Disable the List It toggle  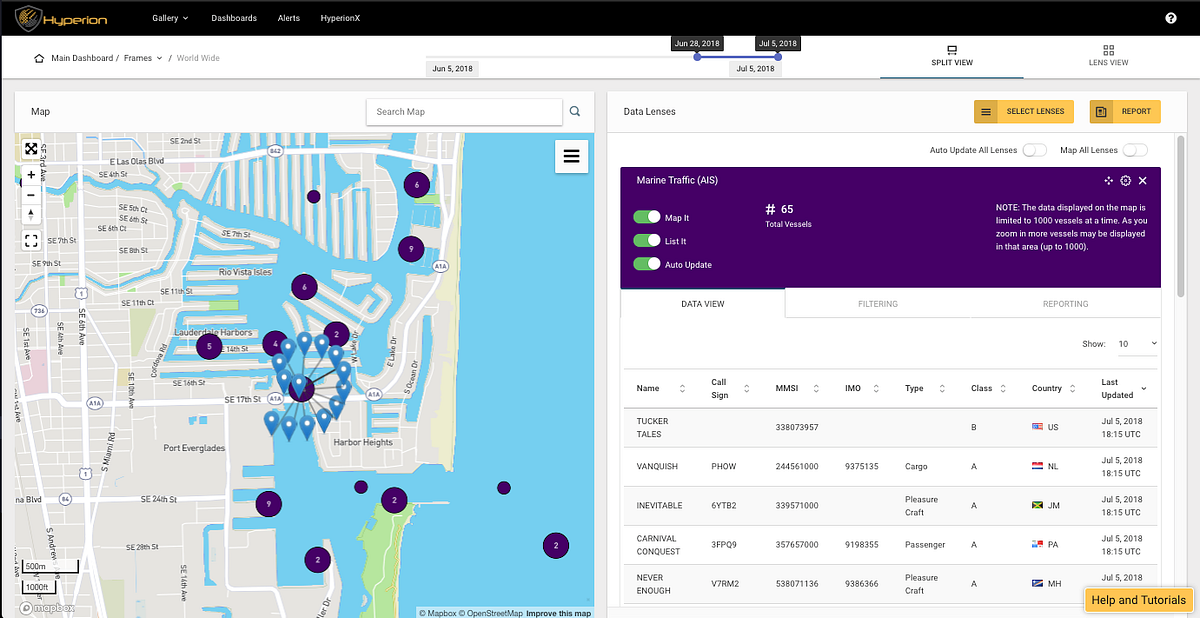[x=649, y=240]
